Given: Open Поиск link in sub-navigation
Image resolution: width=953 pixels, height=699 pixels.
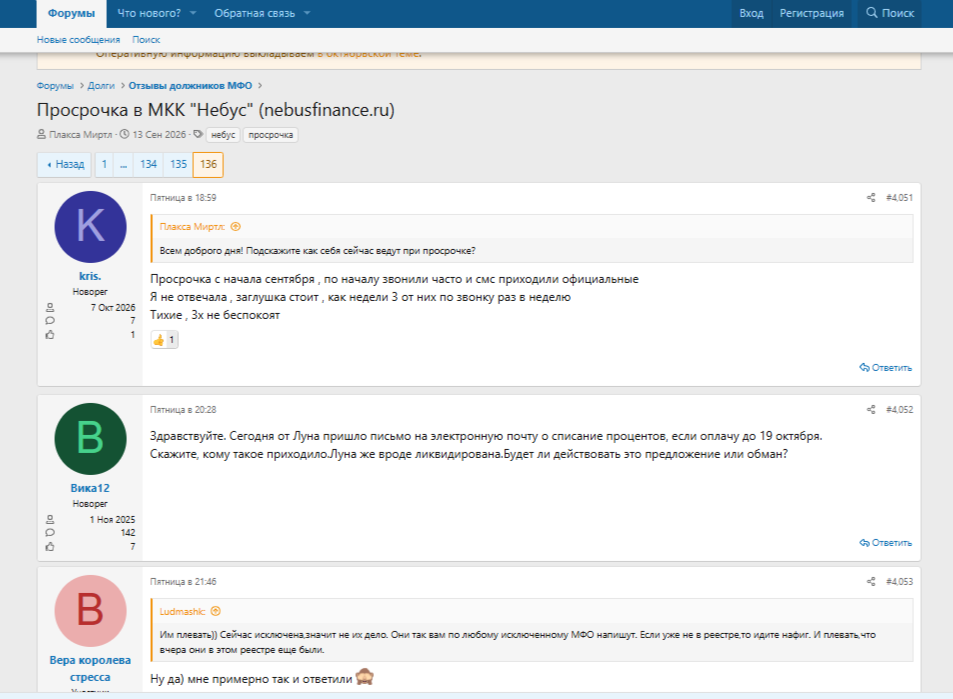Looking at the screenshot, I should pos(146,40).
